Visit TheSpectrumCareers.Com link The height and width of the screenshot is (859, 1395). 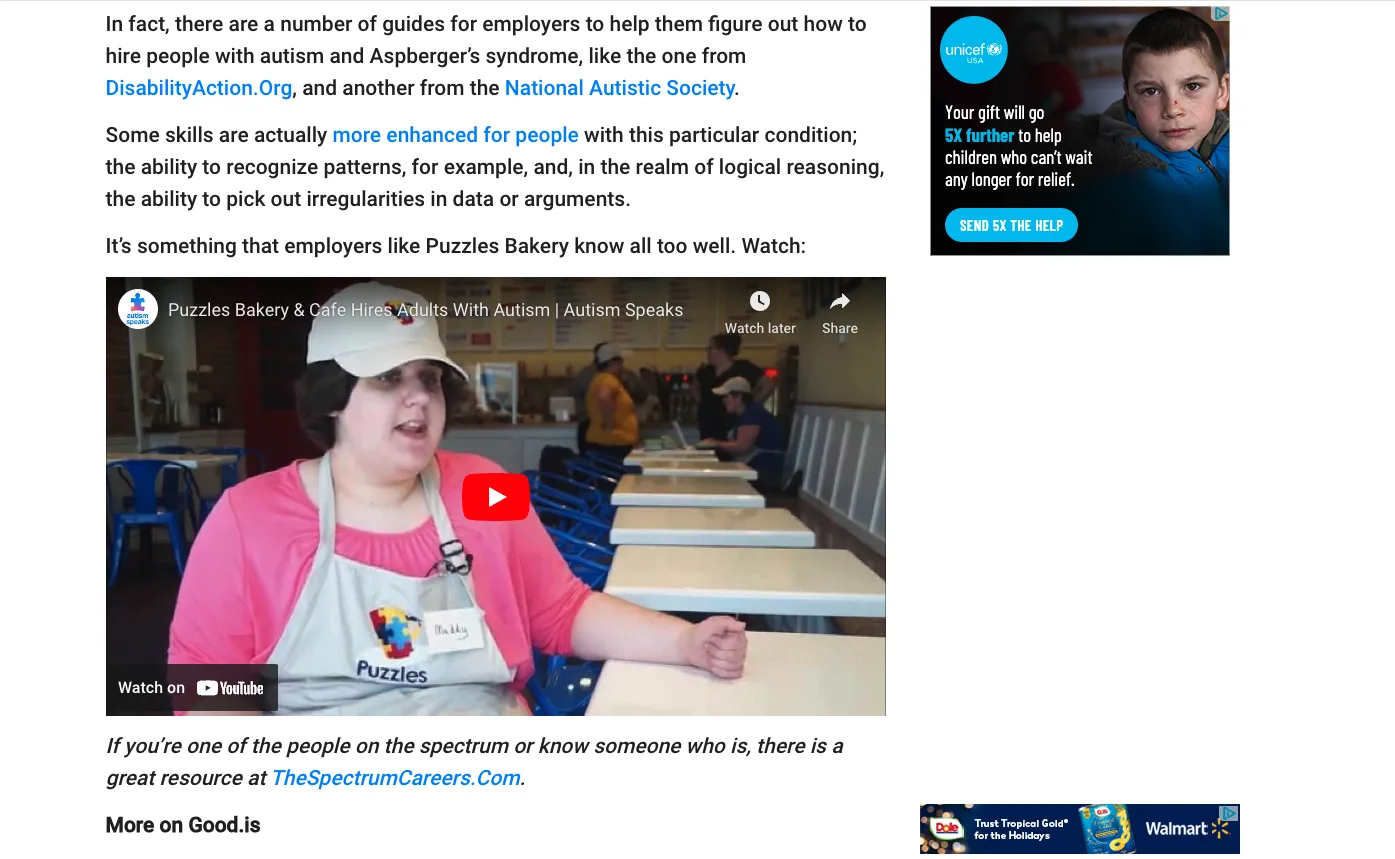coord(396,778)
